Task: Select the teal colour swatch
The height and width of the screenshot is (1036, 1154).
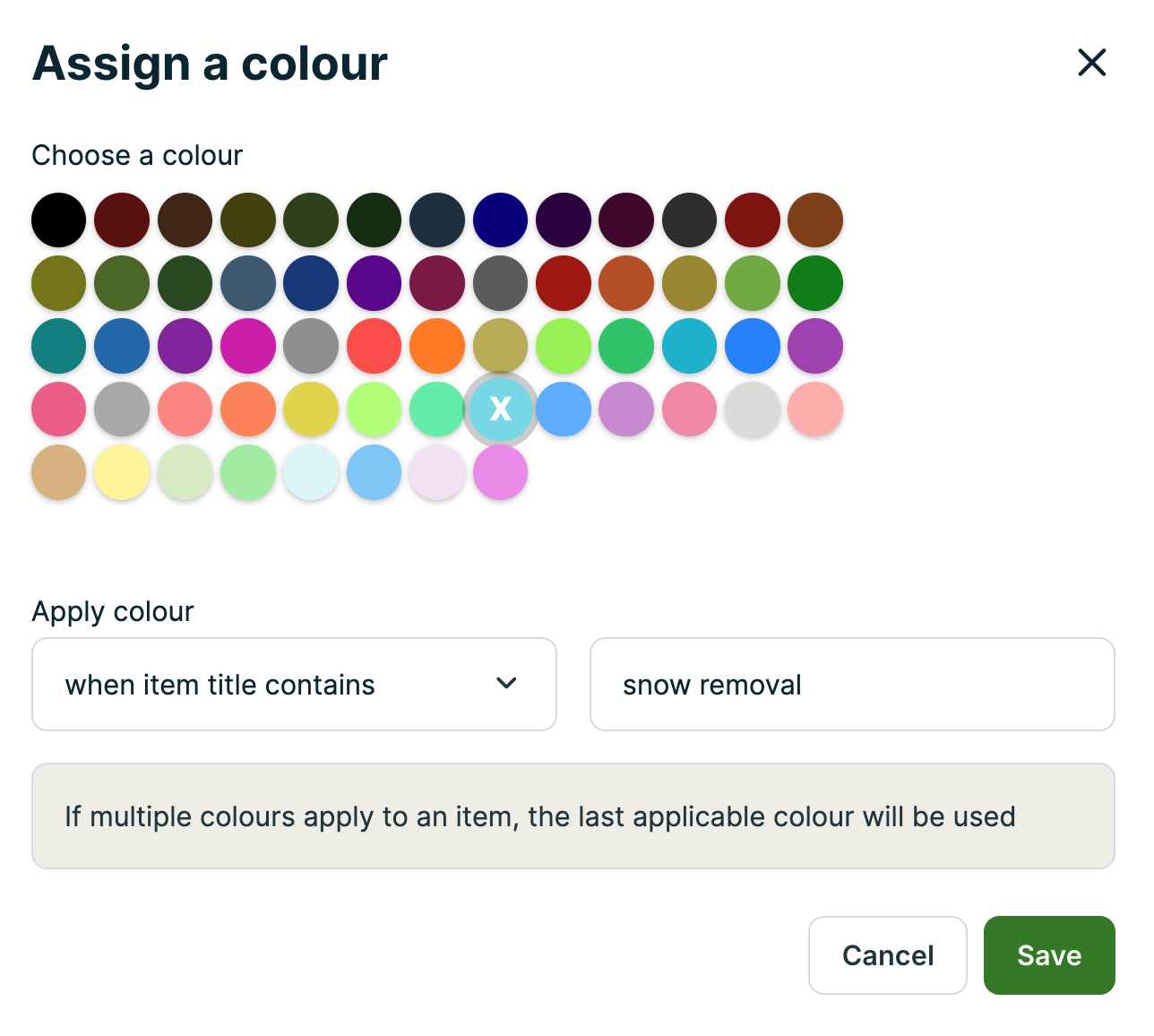Action: 58,346
